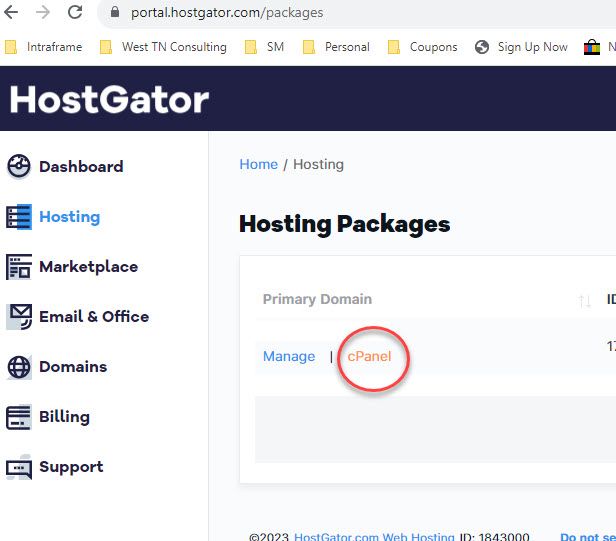616x541 pixels.
Task: Open Marketplace from the sidebar
Action: 88,267
